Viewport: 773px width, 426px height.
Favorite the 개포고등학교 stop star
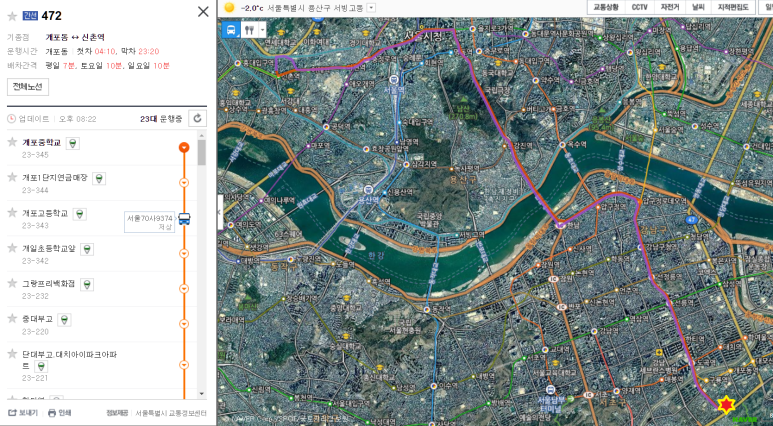(12, 213)
